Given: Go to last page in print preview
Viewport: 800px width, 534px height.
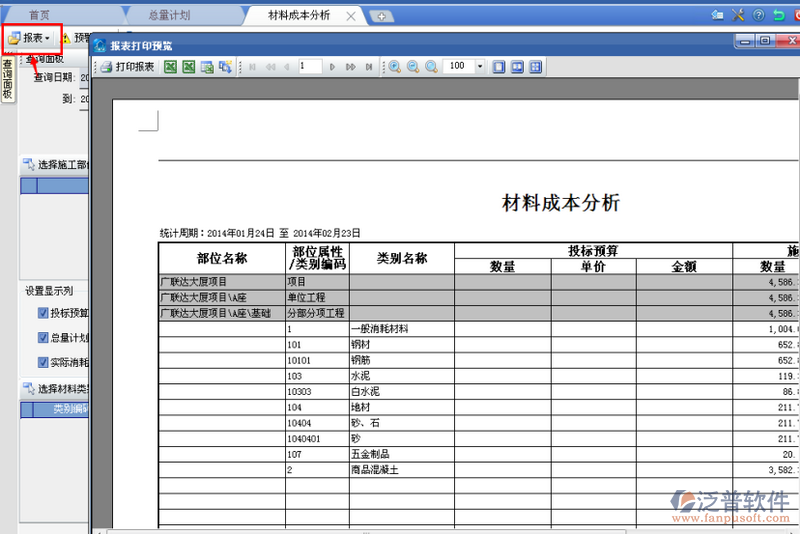Looking at the screenshot, I should [369, 67].
